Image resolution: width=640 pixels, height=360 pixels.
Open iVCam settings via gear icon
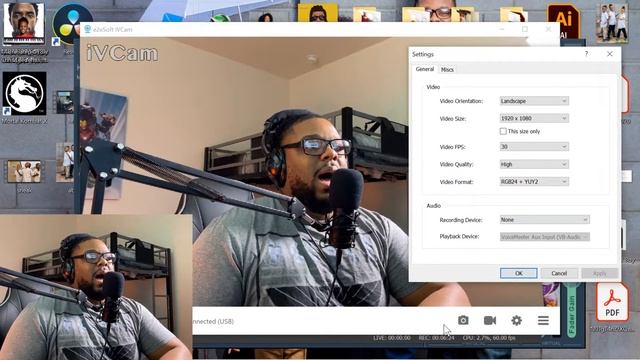coord(516,320)
